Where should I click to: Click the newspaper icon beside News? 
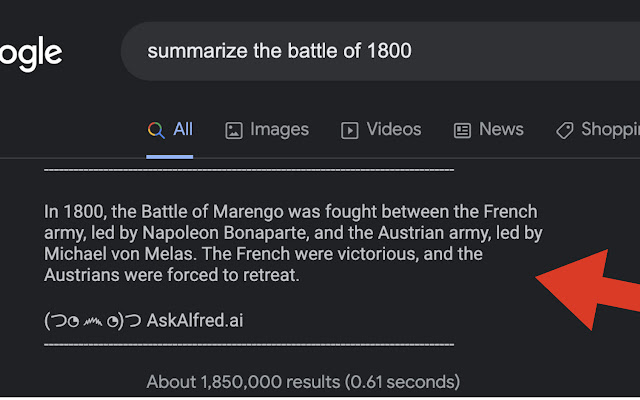[x=462, y=130]
